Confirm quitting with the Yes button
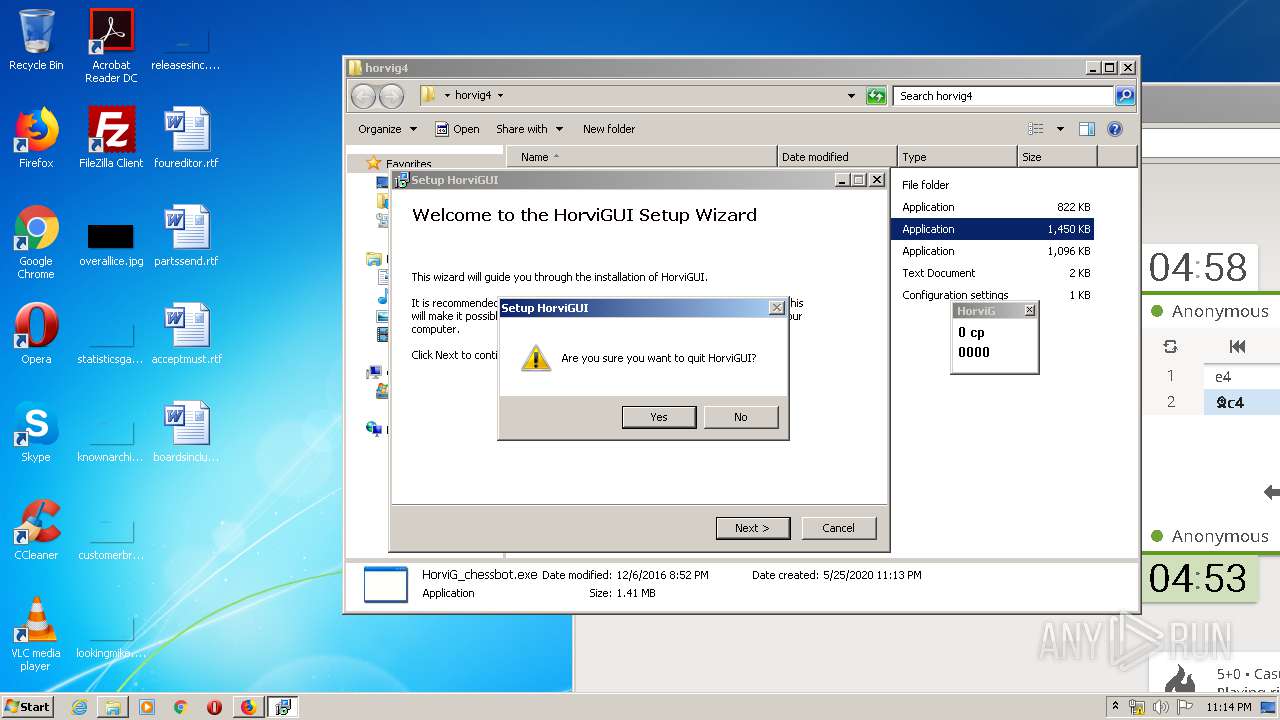 click(x=658, y=417)
